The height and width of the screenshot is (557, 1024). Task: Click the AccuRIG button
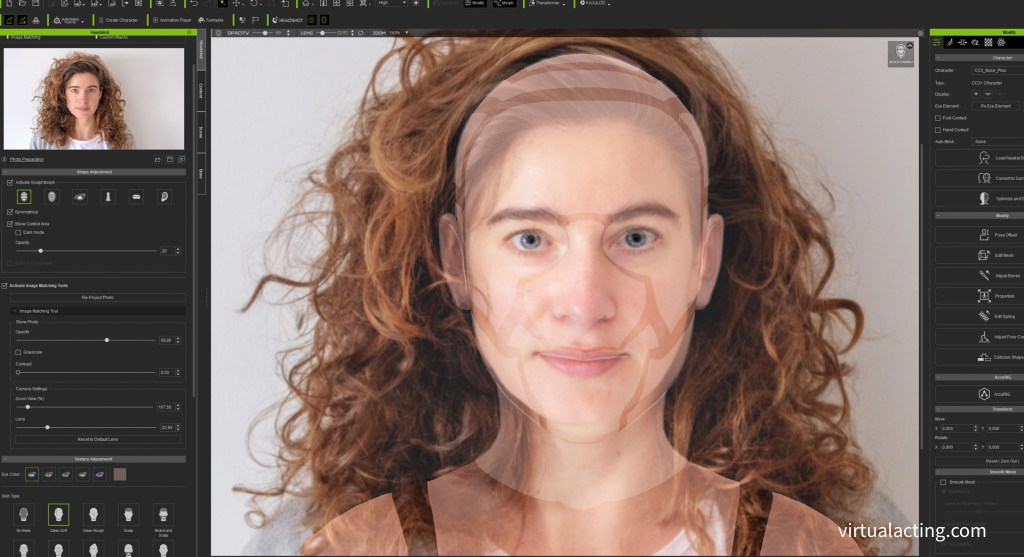[980, 394]
